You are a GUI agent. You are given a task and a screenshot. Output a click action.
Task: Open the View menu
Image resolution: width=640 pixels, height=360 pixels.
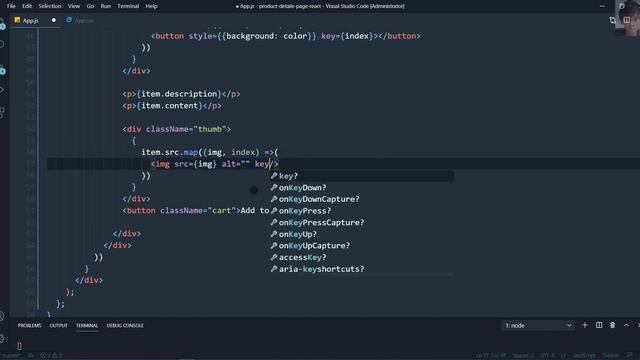pyautogui.click(x=74, y=6)
